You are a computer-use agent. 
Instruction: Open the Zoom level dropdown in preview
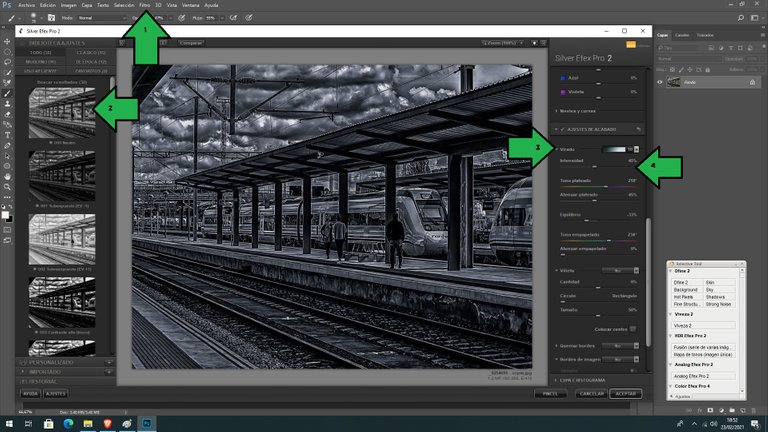pyautogui.click(x=503, y=43)
